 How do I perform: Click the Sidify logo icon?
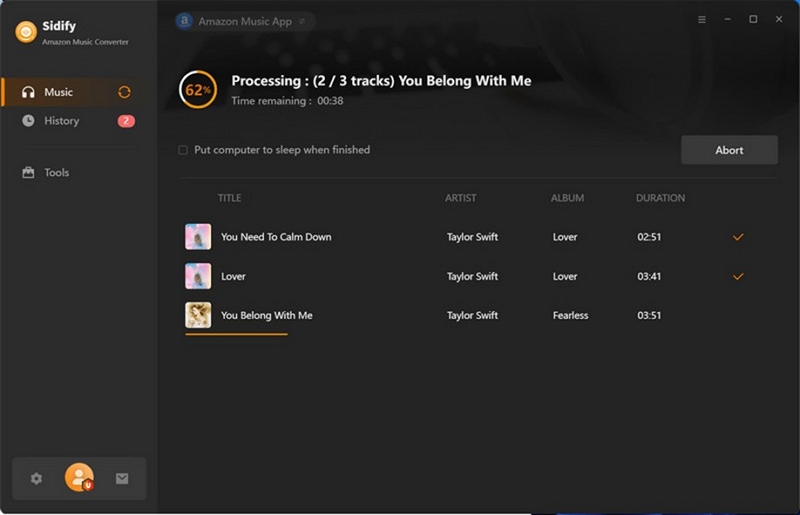pyautogui.click(x=26, y=32)
